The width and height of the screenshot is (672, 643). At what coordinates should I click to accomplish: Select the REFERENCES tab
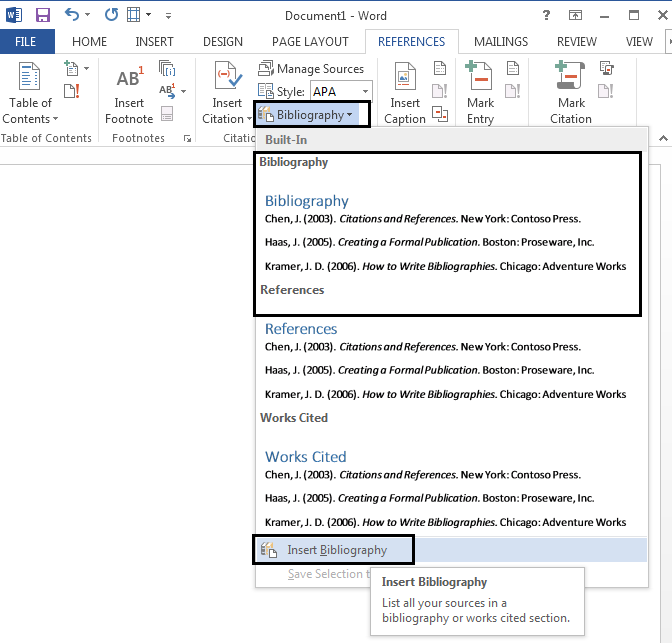411,42
